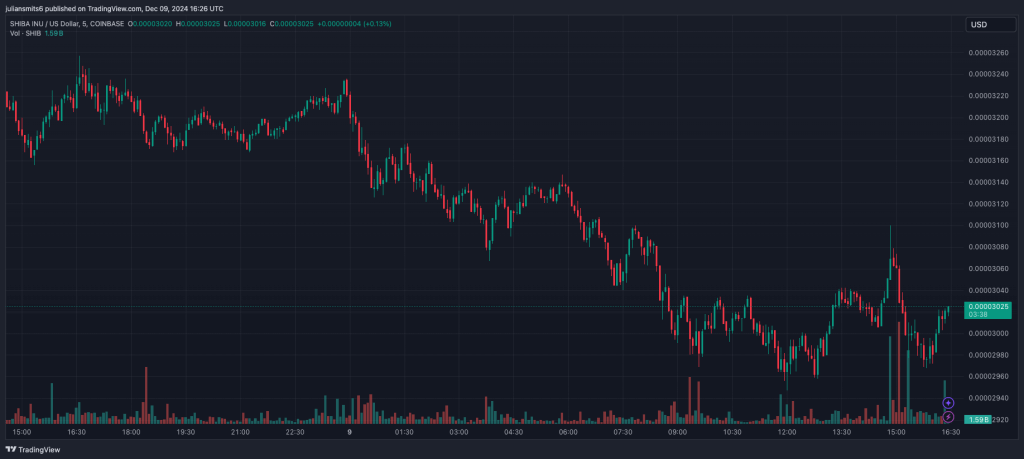Viewport: 1024px width, 459px height.
Task: Click the 0.00002940 price axis label
Action: pyautogui.click(x=989, y=398)
